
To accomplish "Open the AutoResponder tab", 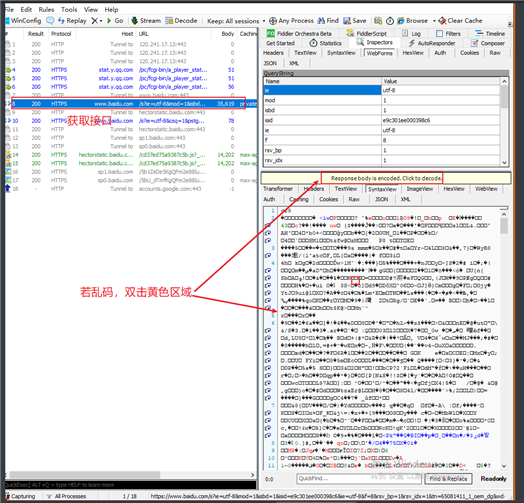I will pos(432,43).
